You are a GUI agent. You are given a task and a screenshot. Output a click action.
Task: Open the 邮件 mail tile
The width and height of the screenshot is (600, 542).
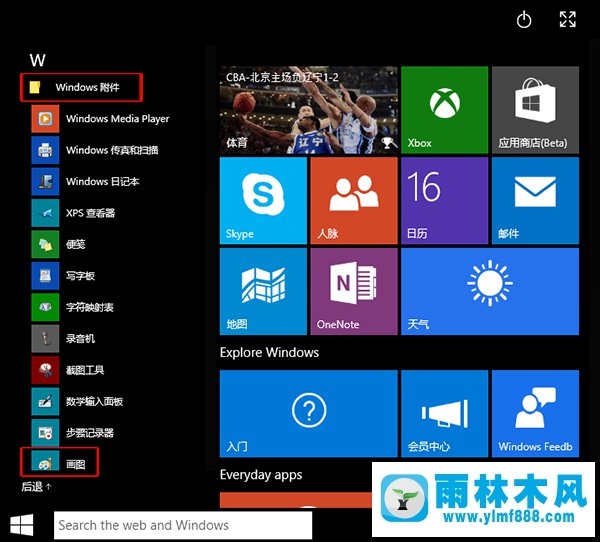pyautogui.click(x=535, y=201)
